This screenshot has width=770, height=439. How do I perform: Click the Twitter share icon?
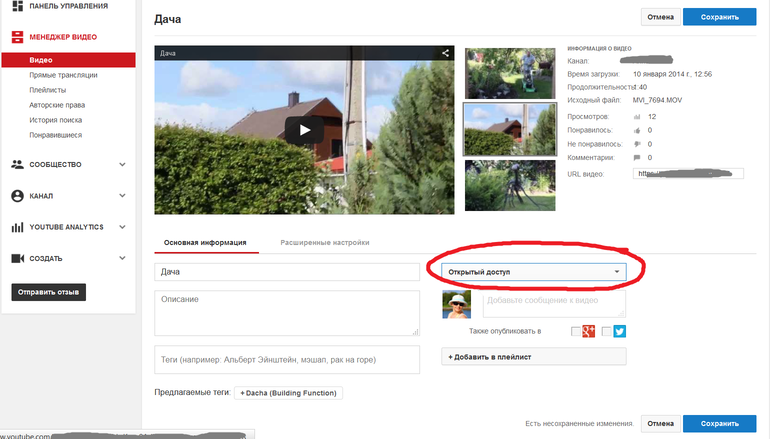(620, 331)
